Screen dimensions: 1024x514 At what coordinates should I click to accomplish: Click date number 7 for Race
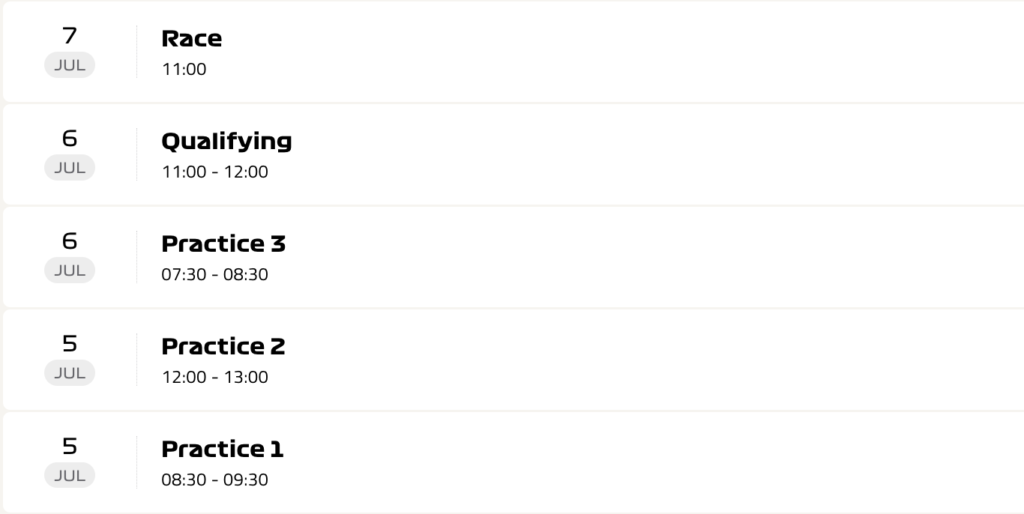[69, 36]
